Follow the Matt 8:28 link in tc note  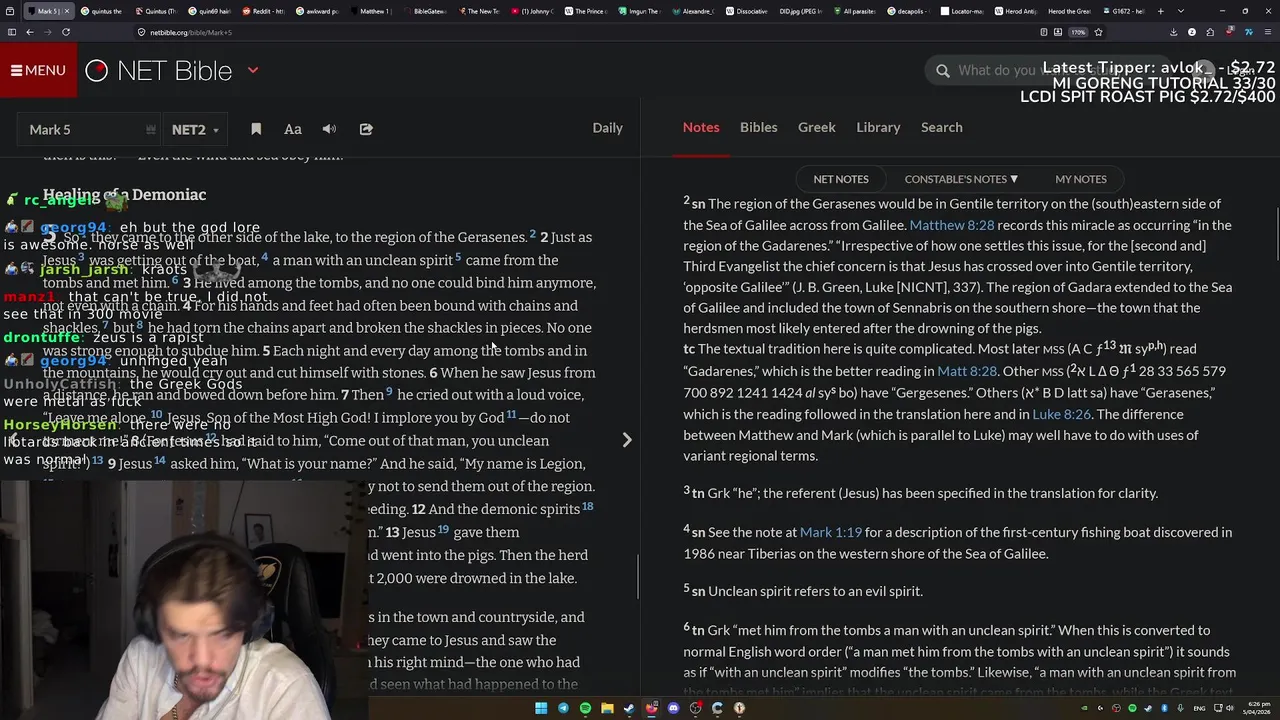click(x=966, y=371)
